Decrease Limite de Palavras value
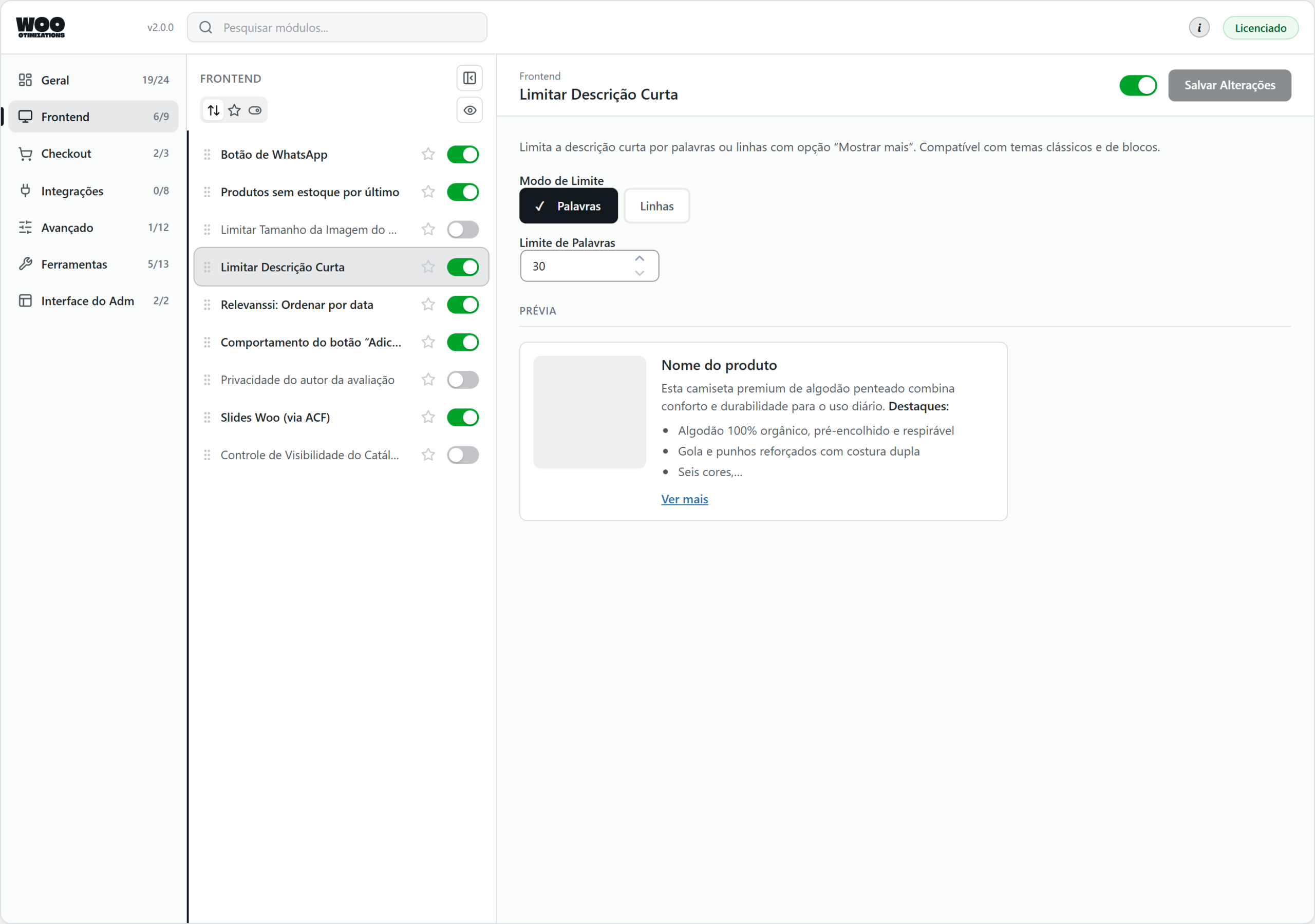The height and width of the screenshot is (924, 1315). [639, 273]
